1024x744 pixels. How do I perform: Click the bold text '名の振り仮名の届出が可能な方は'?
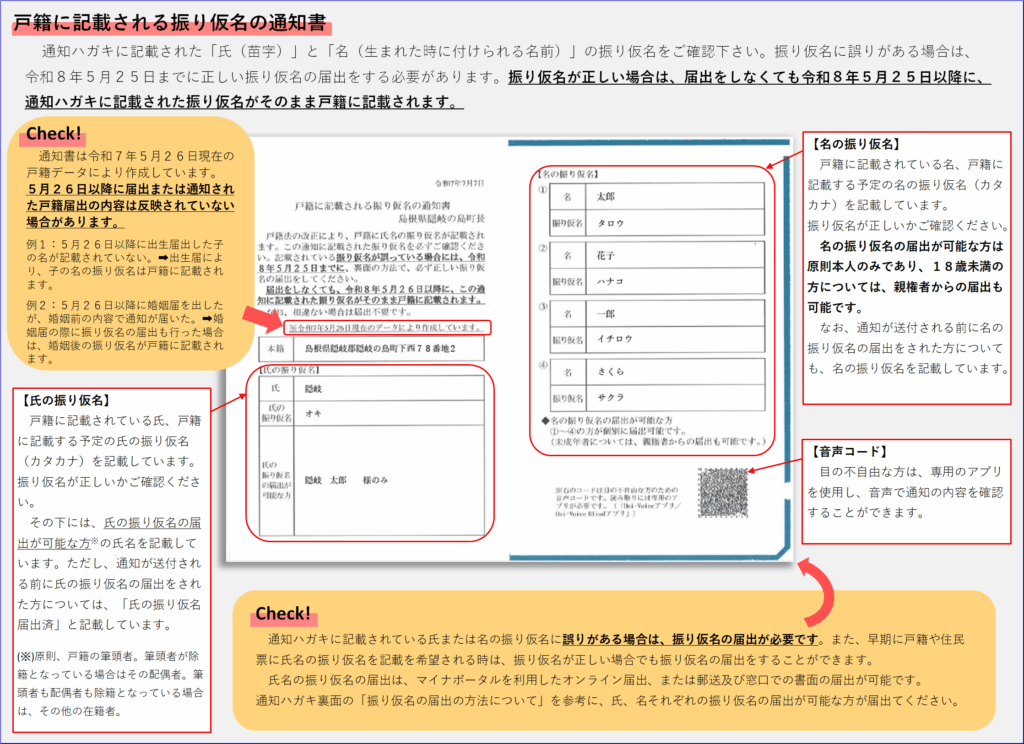pos(911,246)
